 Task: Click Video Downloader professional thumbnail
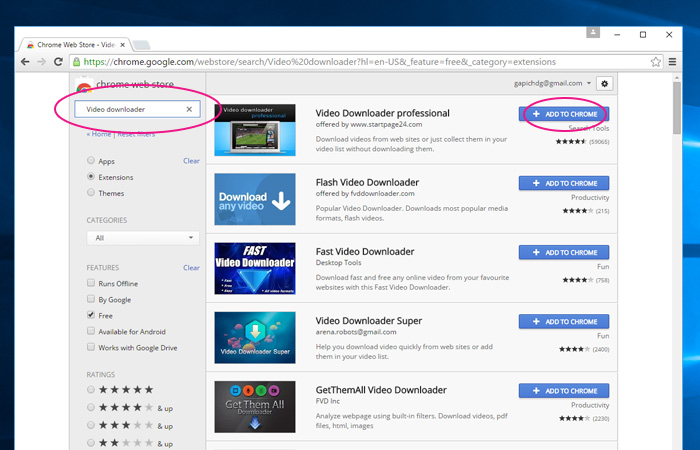[255, 130]
